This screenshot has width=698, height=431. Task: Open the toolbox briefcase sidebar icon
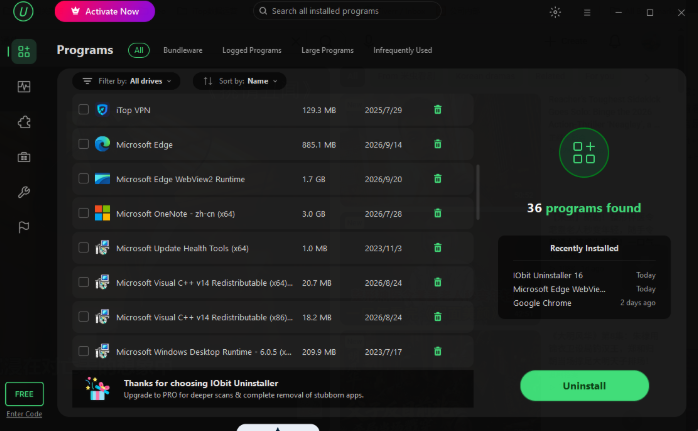[24, 157]
